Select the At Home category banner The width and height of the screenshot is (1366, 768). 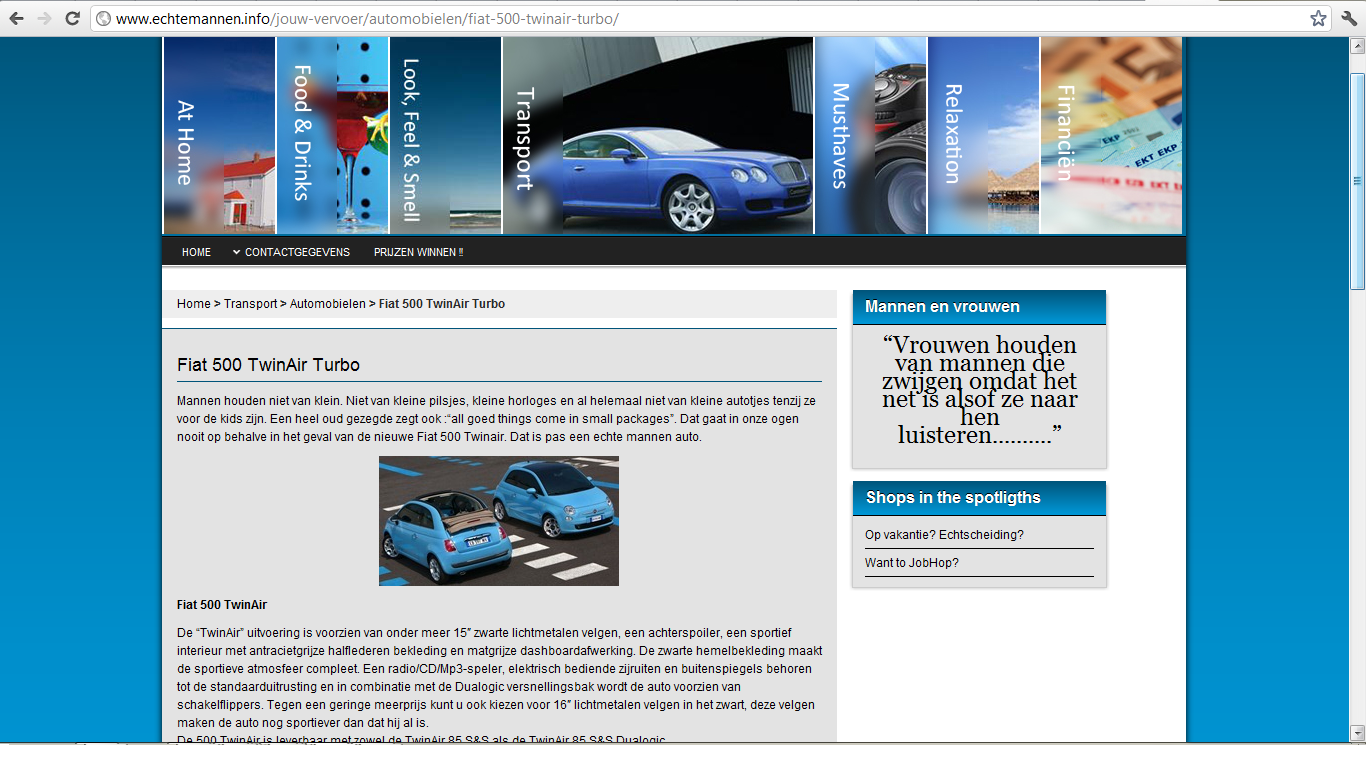tap(219, 136)
